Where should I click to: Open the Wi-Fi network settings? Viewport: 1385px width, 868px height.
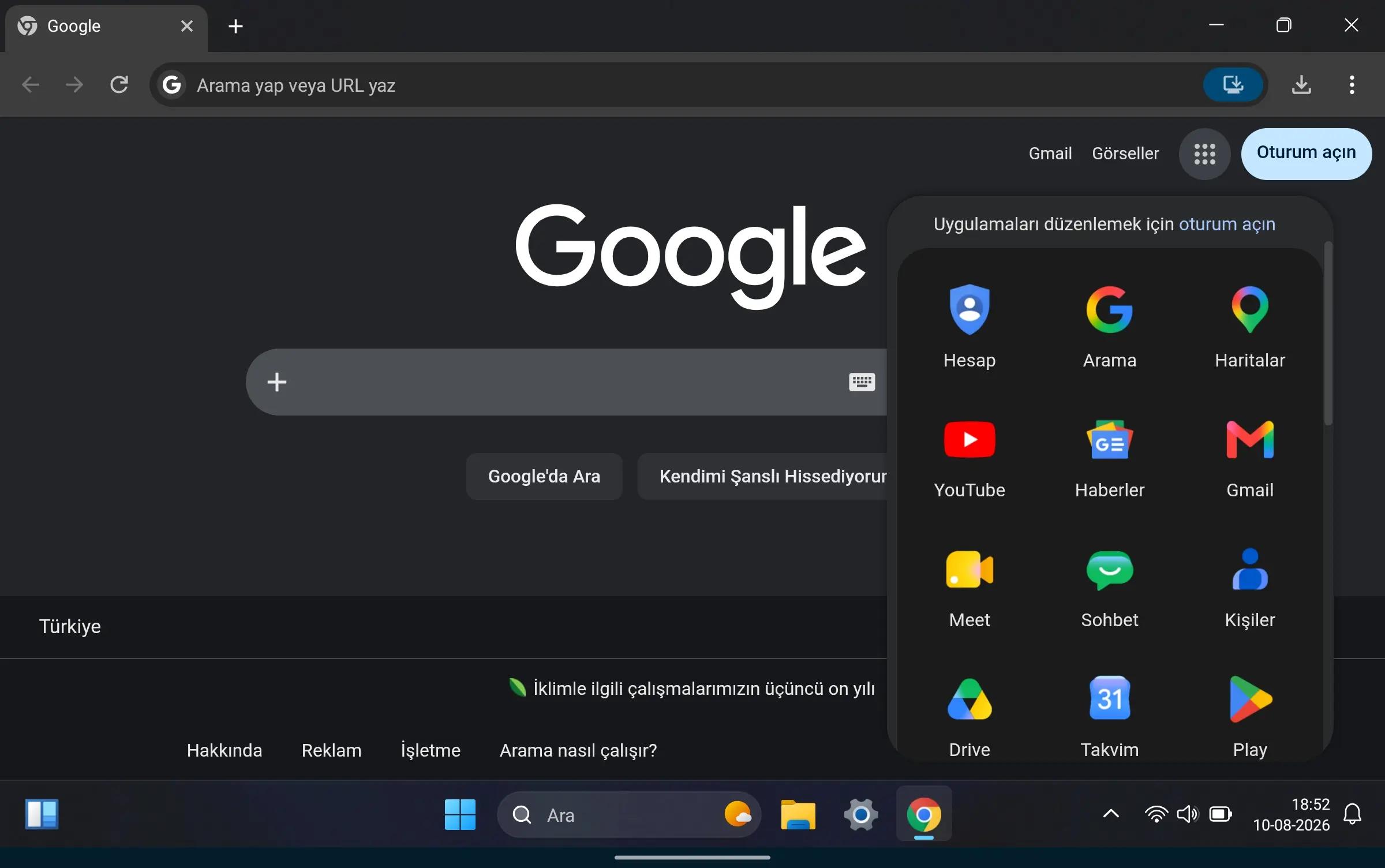tap(1156, 814)
